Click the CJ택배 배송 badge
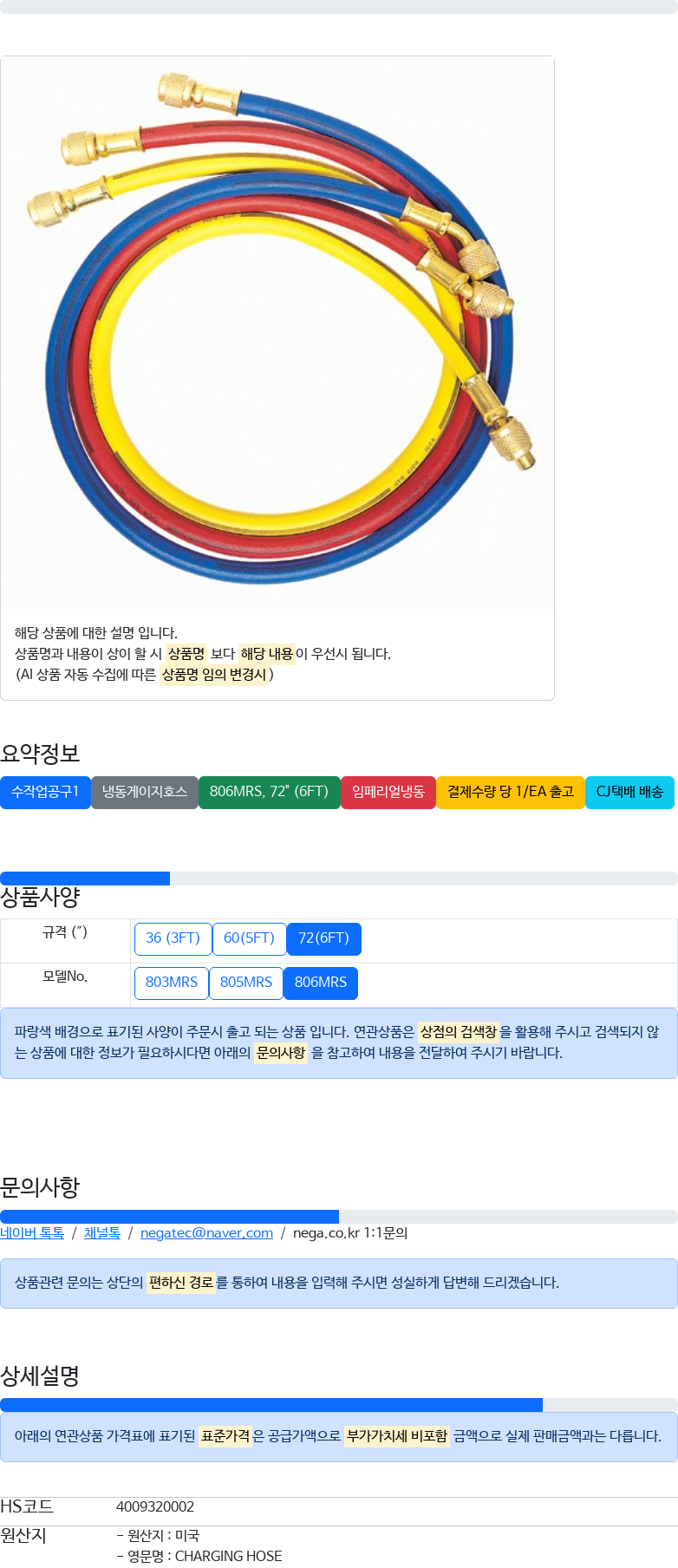The width and height of the screenshot is (678, 1568). coord(629,792)
